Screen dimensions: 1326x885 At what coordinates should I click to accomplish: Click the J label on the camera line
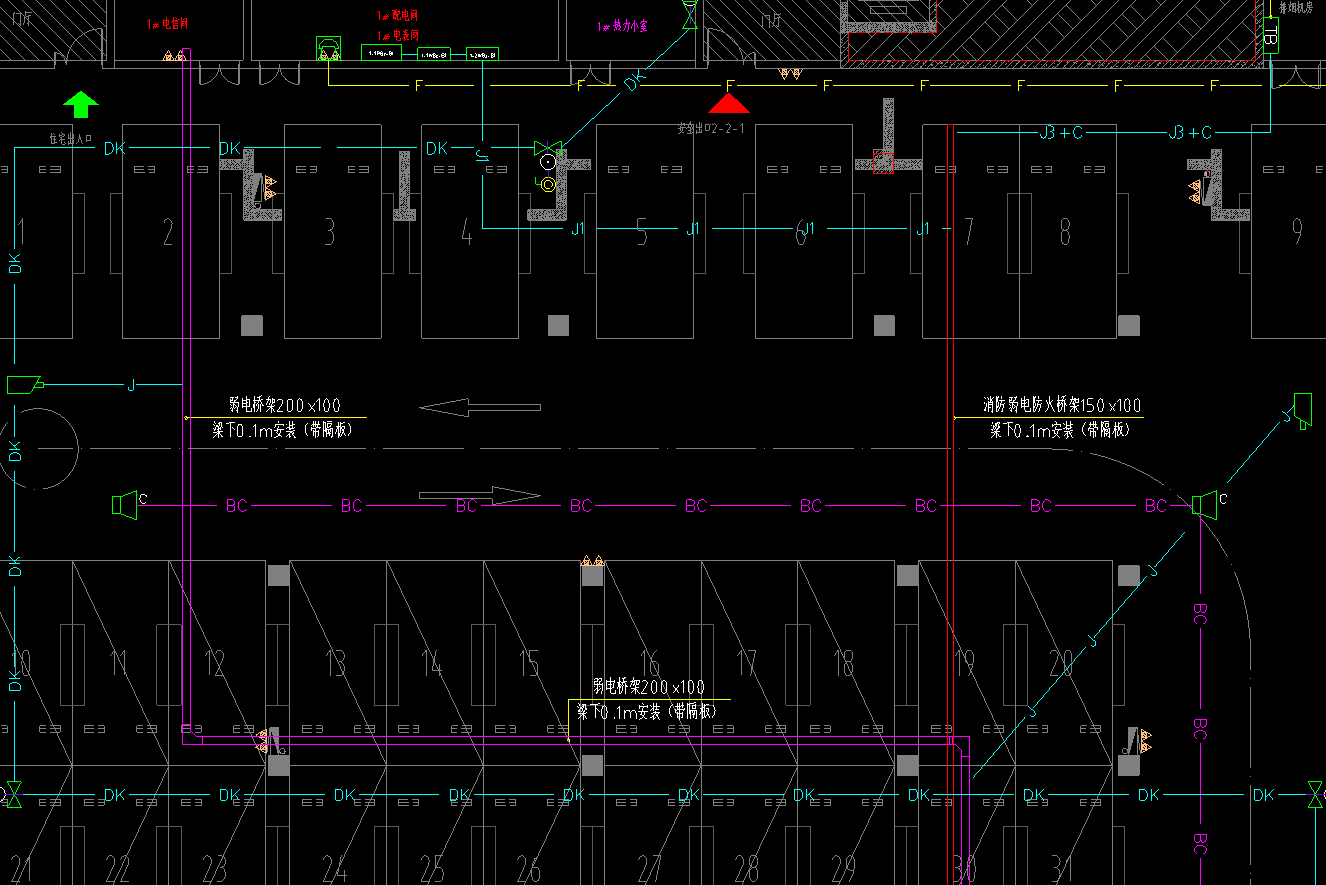[130, 384]
